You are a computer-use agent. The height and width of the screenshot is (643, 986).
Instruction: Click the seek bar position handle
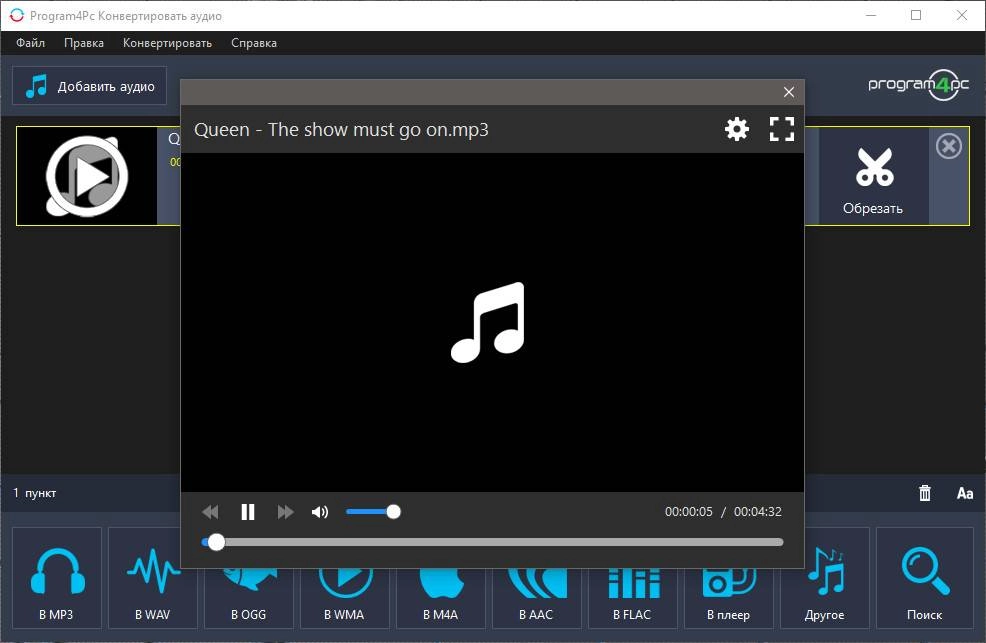216,542
